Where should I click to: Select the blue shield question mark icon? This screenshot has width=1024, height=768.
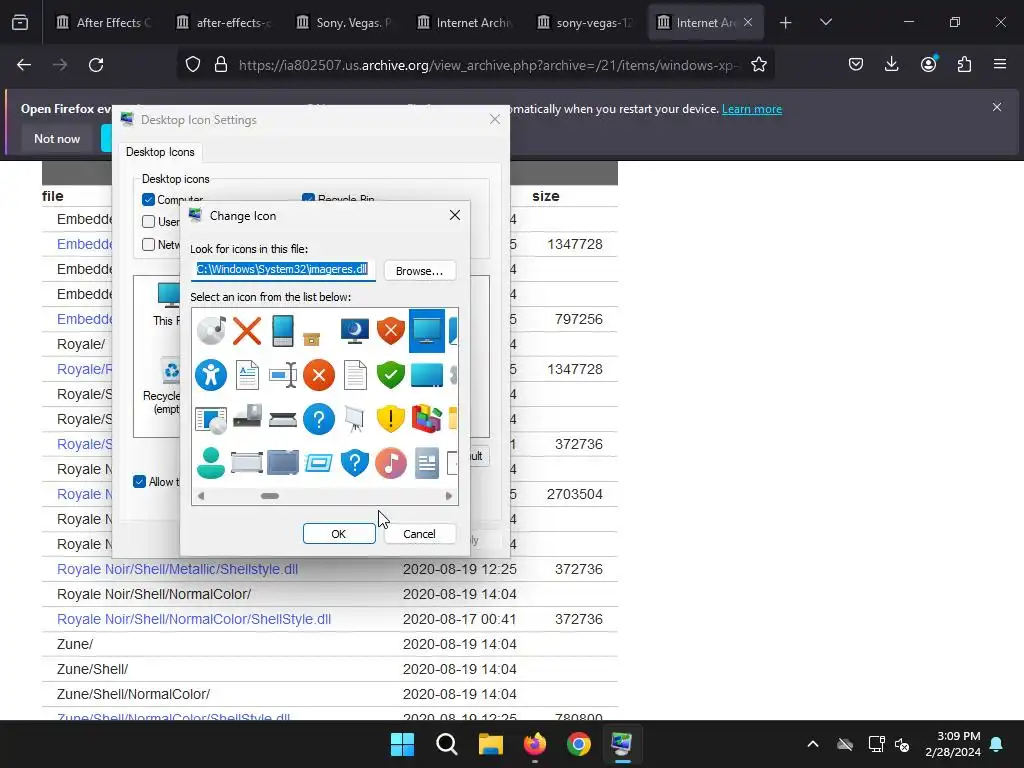coord(355,463)
